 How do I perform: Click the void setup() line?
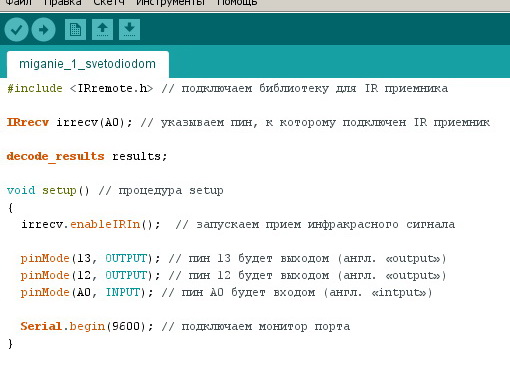115,190
